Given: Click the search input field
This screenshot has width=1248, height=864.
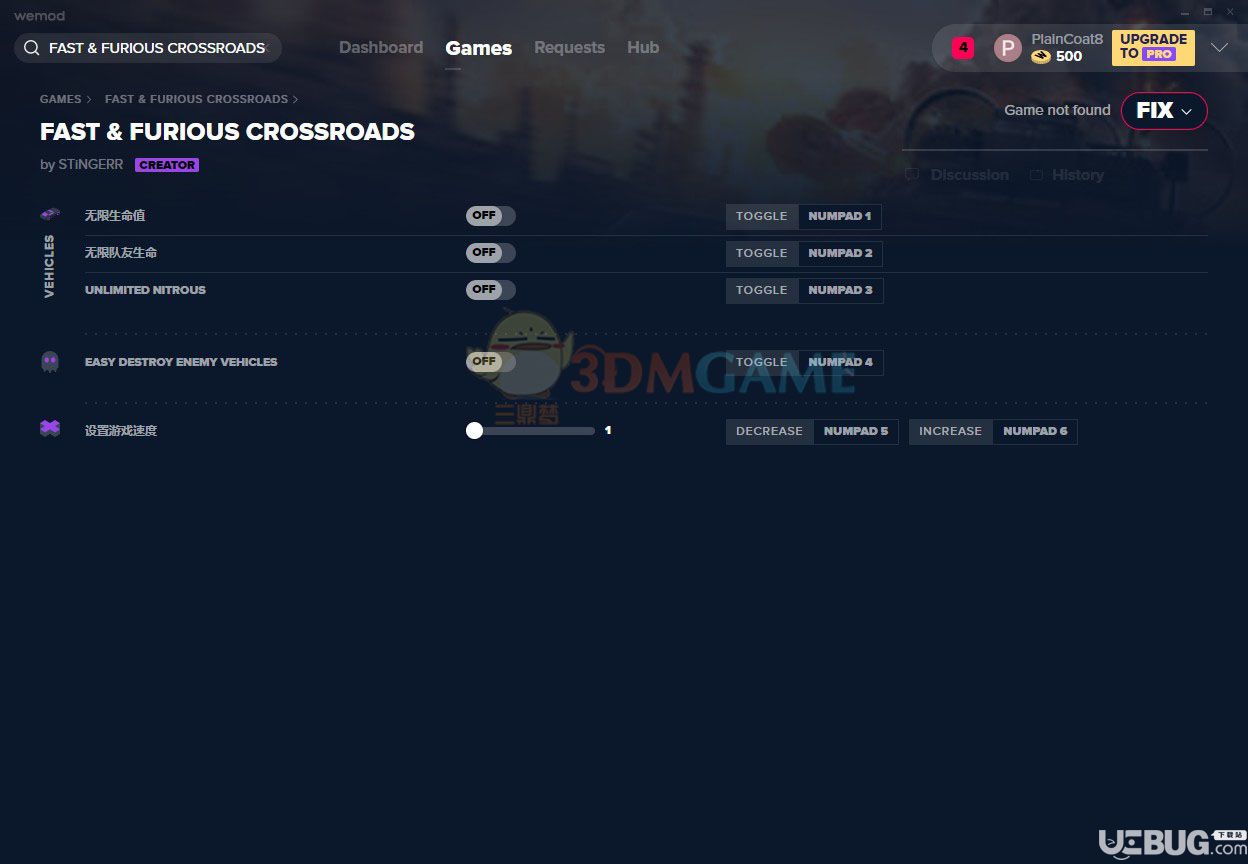Looking at the screenshot, I should pyautogui.click(x=148, y=48).
